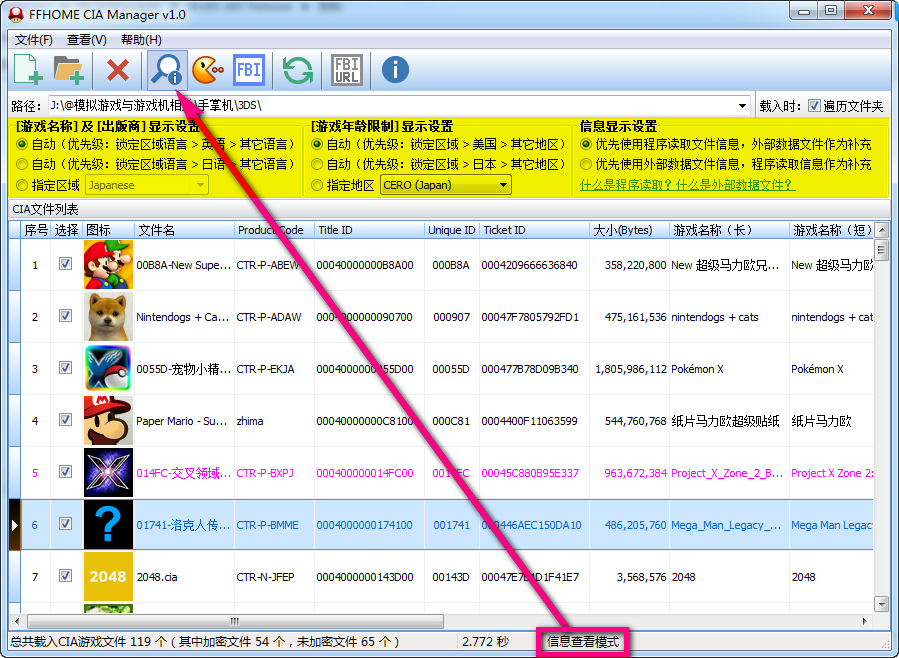Image resolution: width=899 pixels, height=658 pixels.
Task: Open the 文件(F) menu
Action: pos(33,40)
